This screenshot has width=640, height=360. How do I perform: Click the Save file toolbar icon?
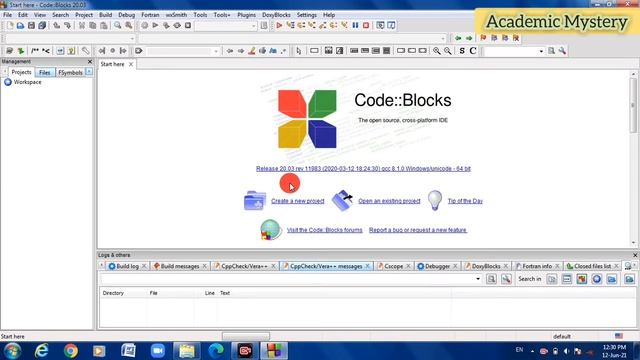31,25
